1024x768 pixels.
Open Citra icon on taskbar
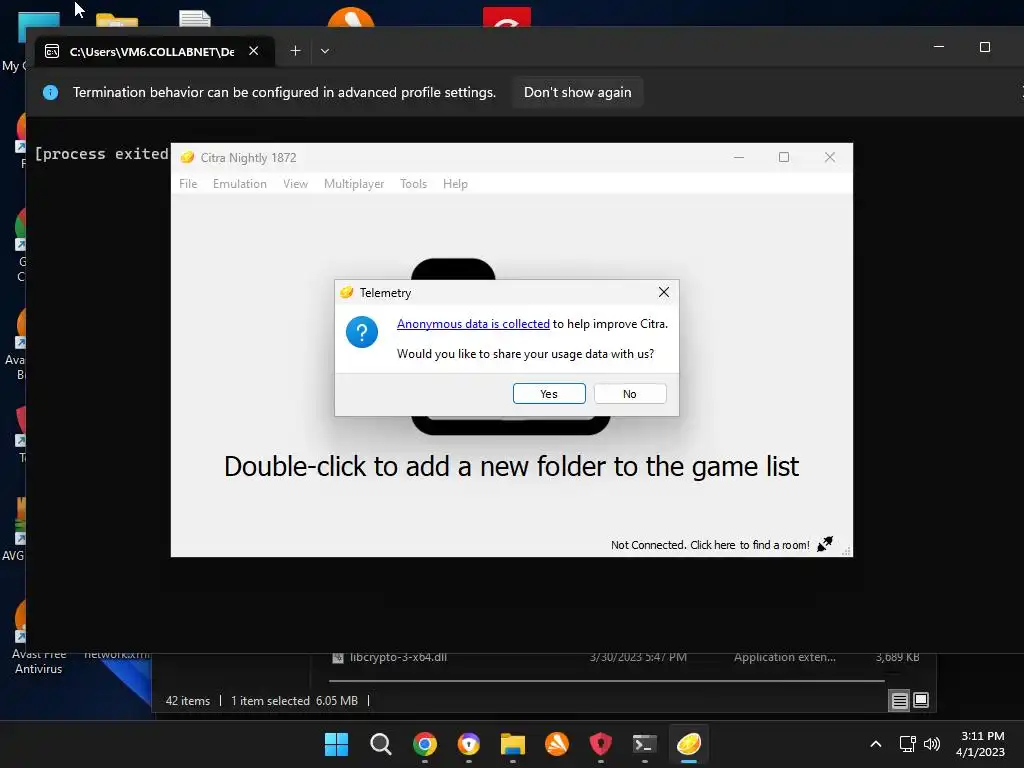(689, 744)
